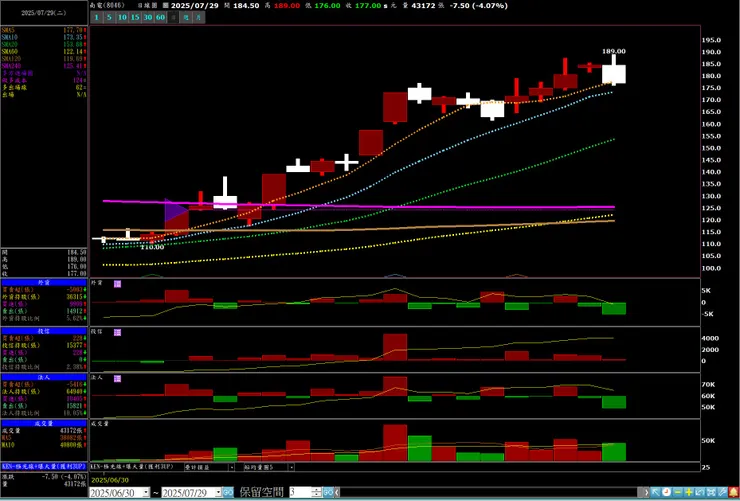The image size is (740, 501).
Task: Switch to 10-minute chart interval
Action: pyautogui.click(x=122, y=17)
